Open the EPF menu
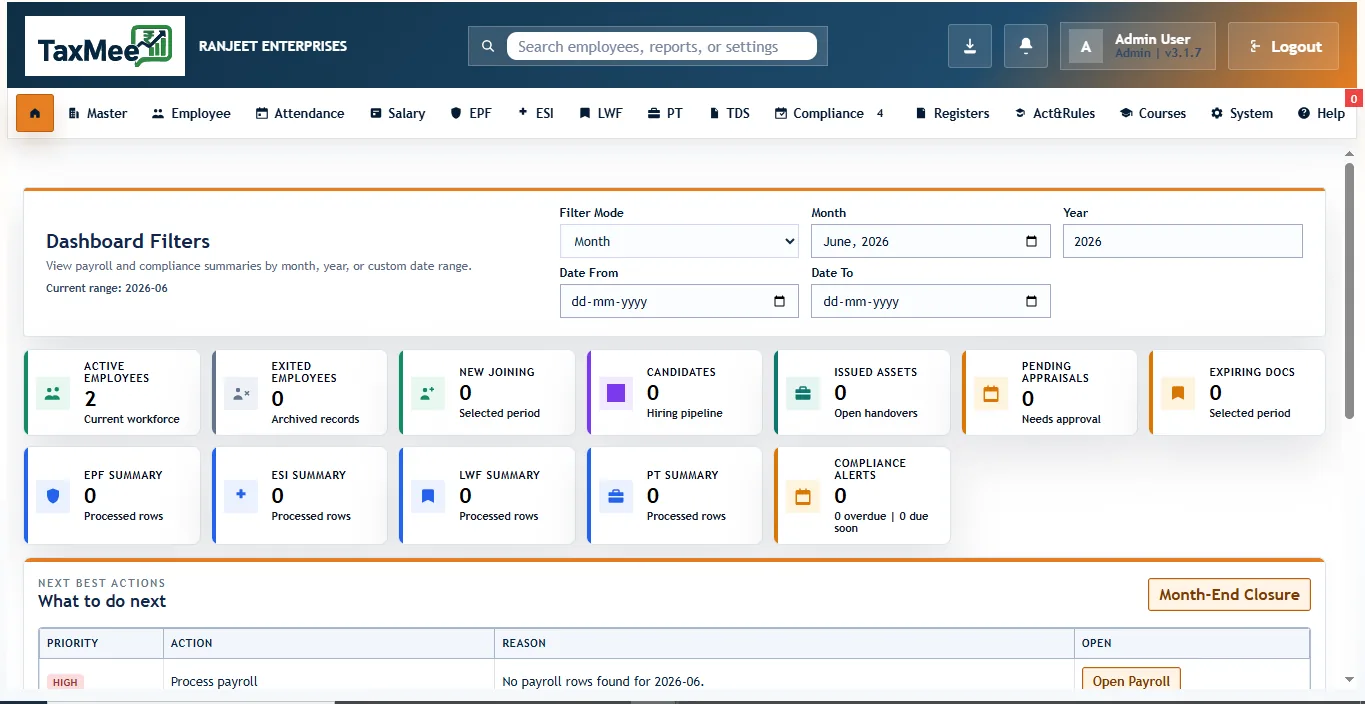The image size is (1365, 704). point(471,113)
